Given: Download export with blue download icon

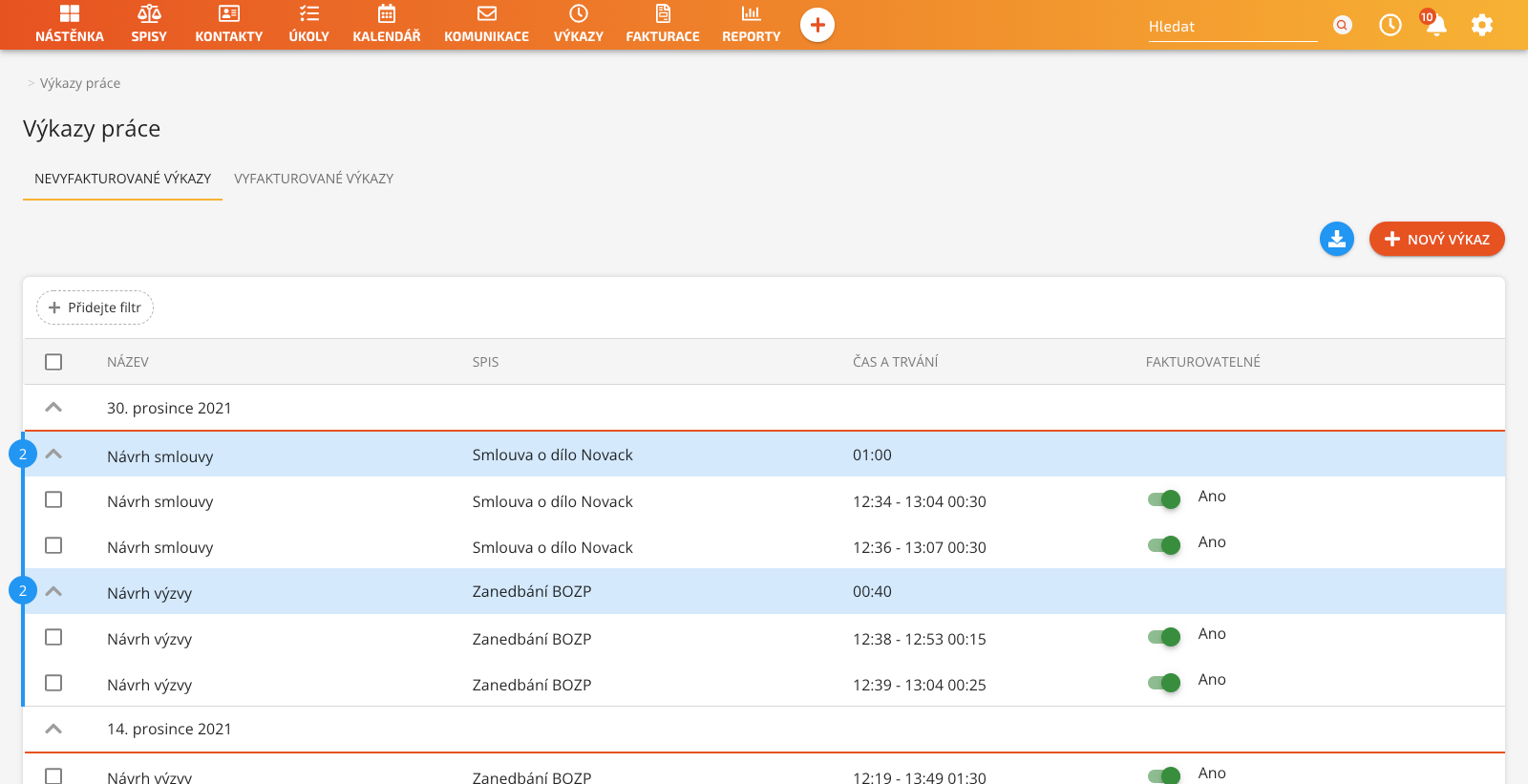Looking at the screenshot, I should [1337, 239].
